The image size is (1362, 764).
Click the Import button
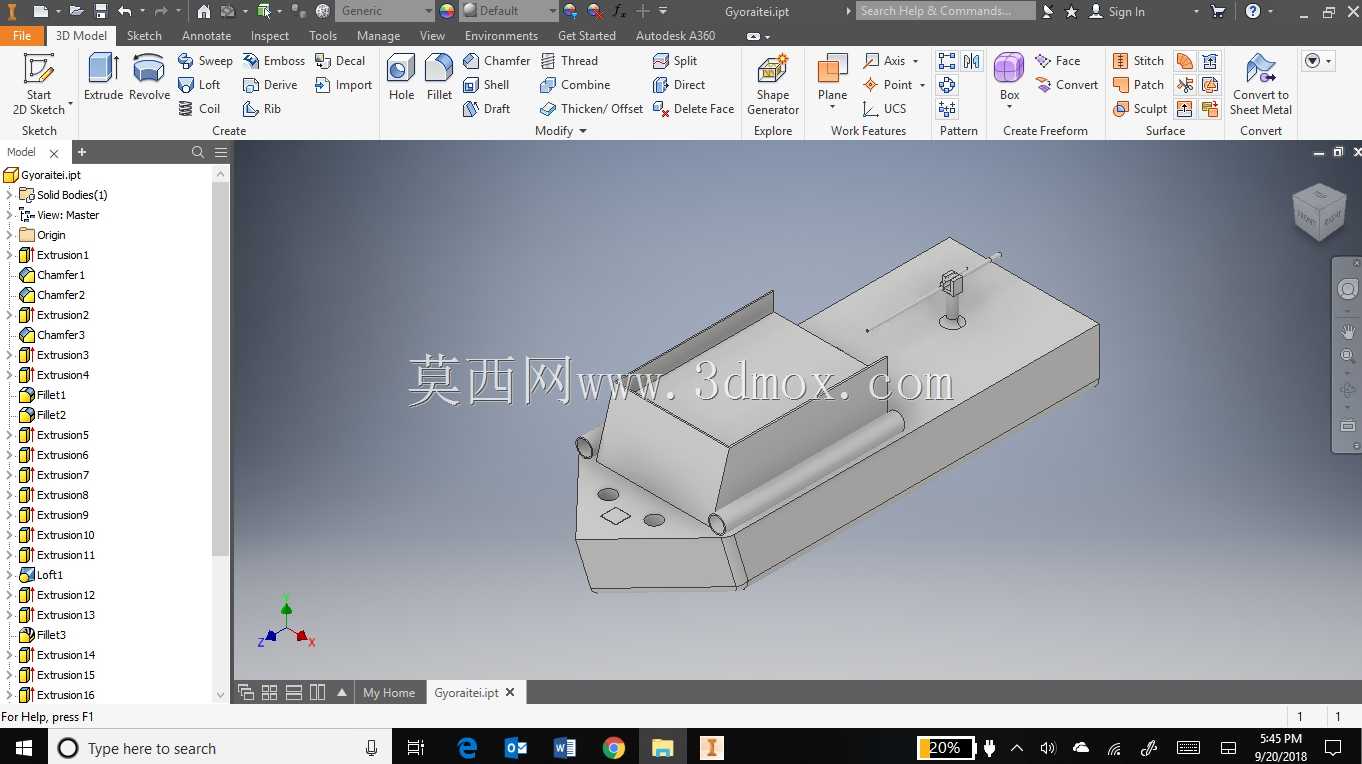click(343, 85)
